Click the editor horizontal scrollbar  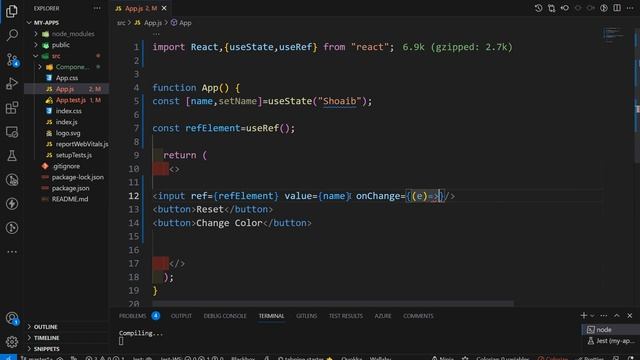pos(333,304)
